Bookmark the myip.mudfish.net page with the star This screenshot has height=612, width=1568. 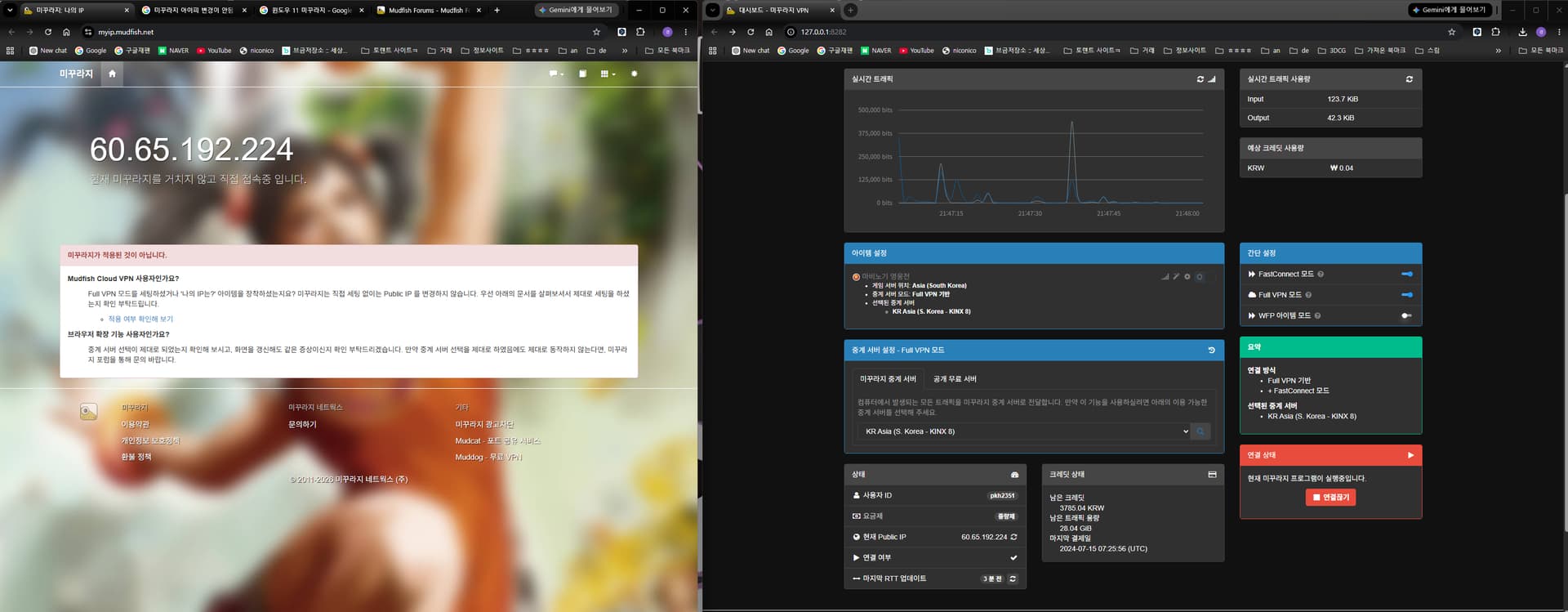pos(596,32)
